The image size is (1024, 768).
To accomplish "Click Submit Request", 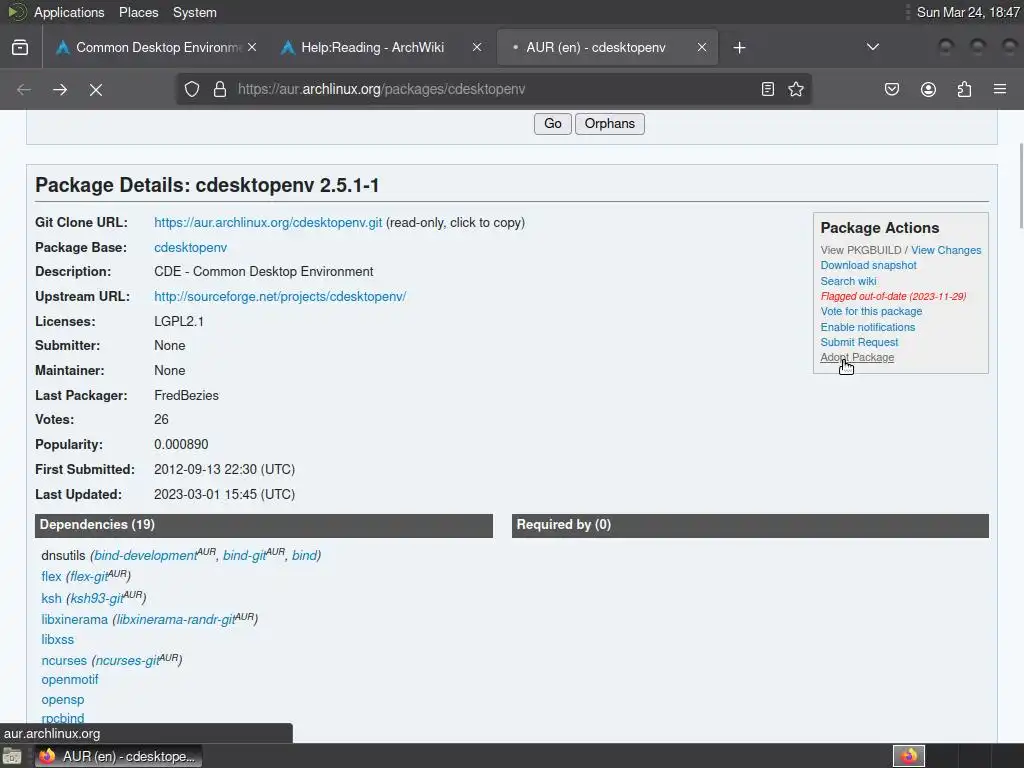I will (859, 342).
